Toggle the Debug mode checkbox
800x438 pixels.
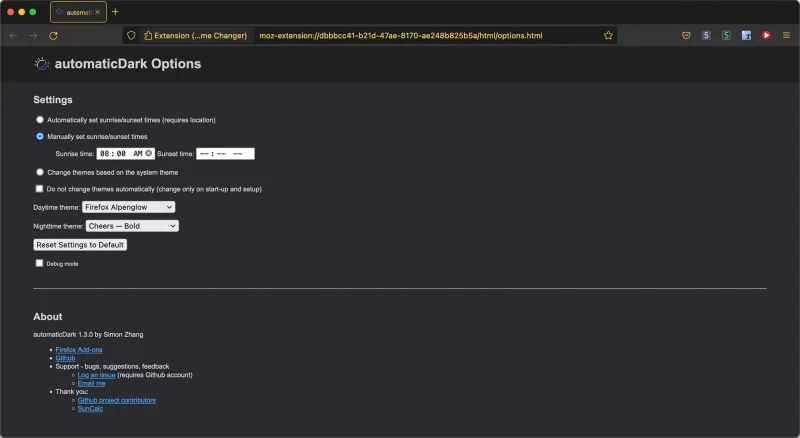[40, 263]
